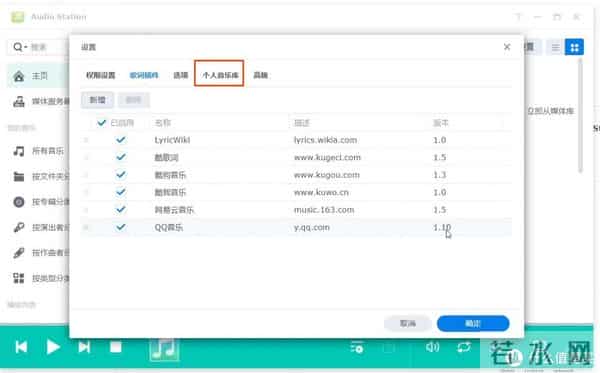Click the album art thumbnail in player
This screenshot has width=600, height=373.
(x=164, y=349)
